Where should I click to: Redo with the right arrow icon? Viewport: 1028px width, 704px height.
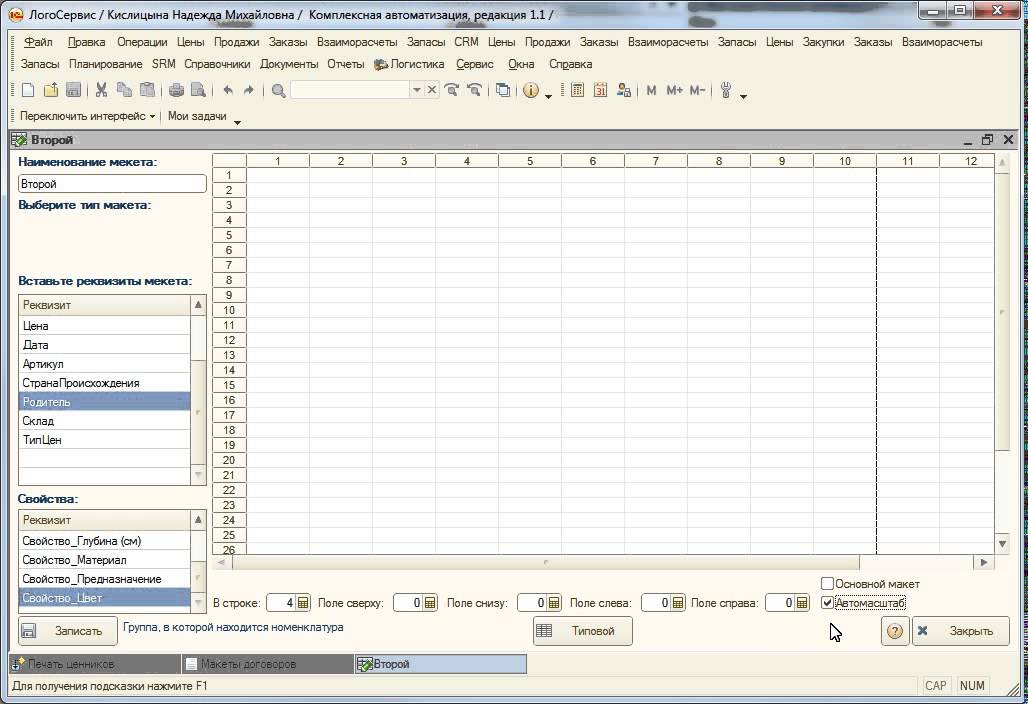248,90
